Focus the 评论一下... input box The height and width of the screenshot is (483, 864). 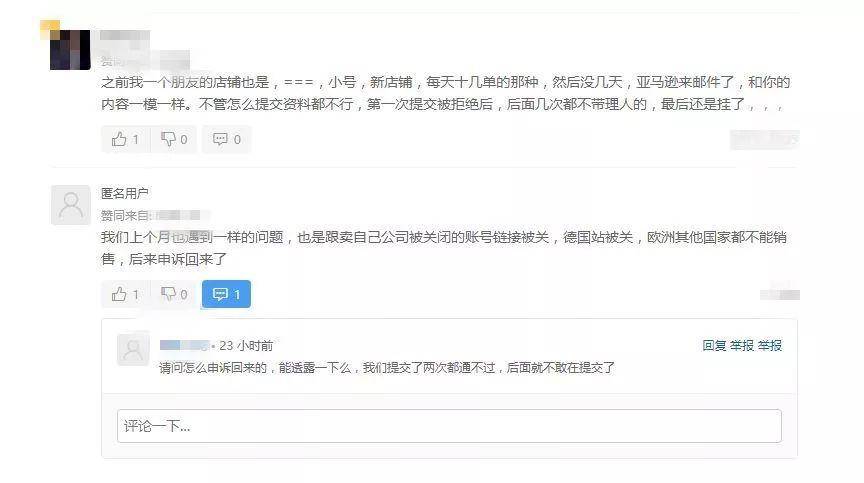(x=449, y=426)
